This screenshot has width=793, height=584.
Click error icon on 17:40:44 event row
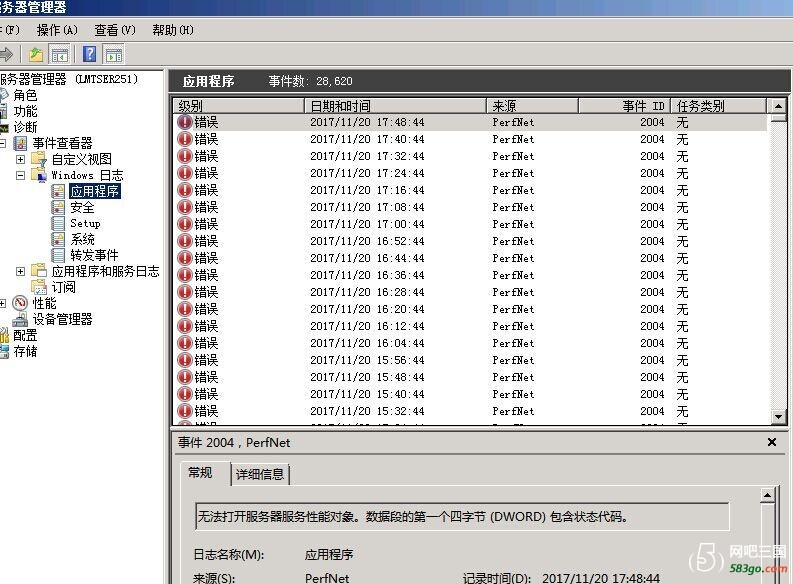(x=185, y=139)
